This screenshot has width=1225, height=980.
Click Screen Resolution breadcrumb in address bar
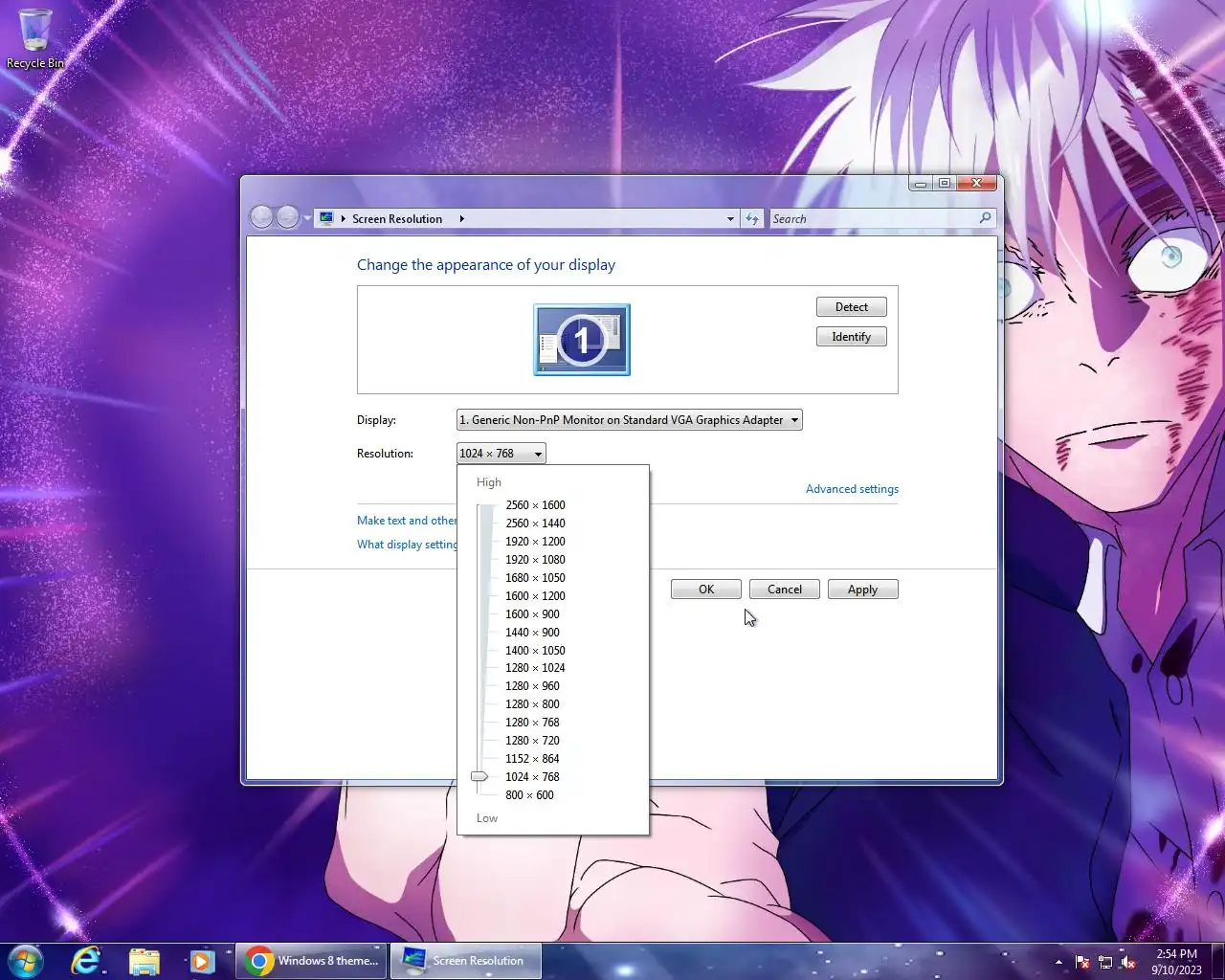click(397, 219)
